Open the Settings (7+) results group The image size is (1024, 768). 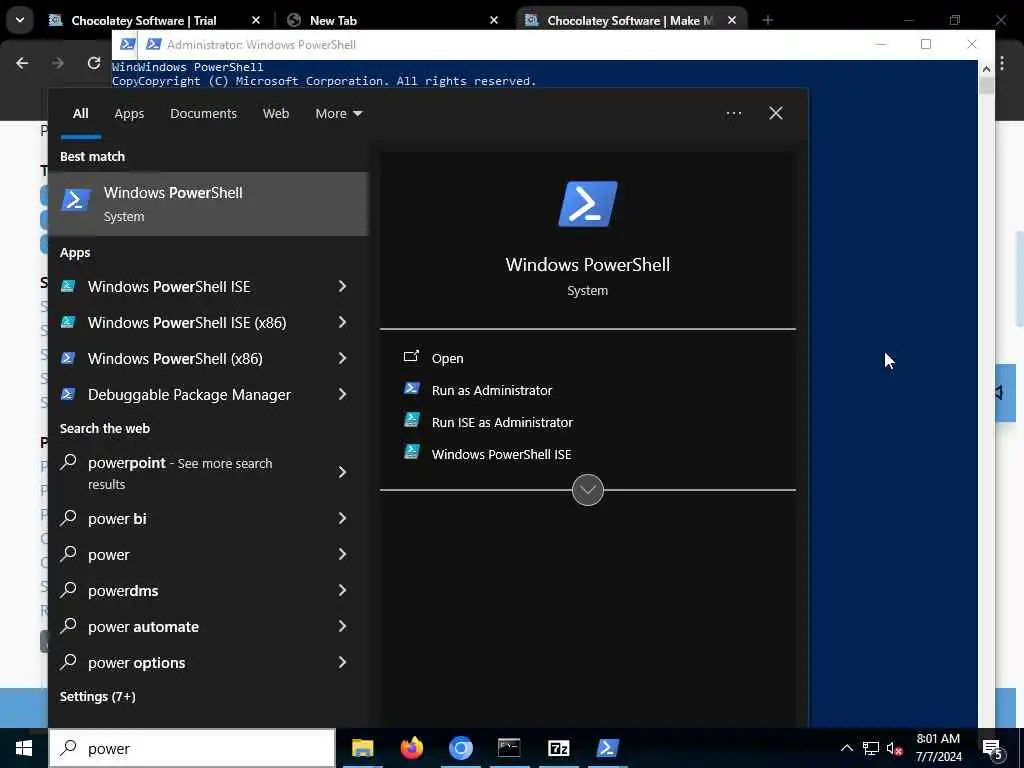(x=98, y=697)
